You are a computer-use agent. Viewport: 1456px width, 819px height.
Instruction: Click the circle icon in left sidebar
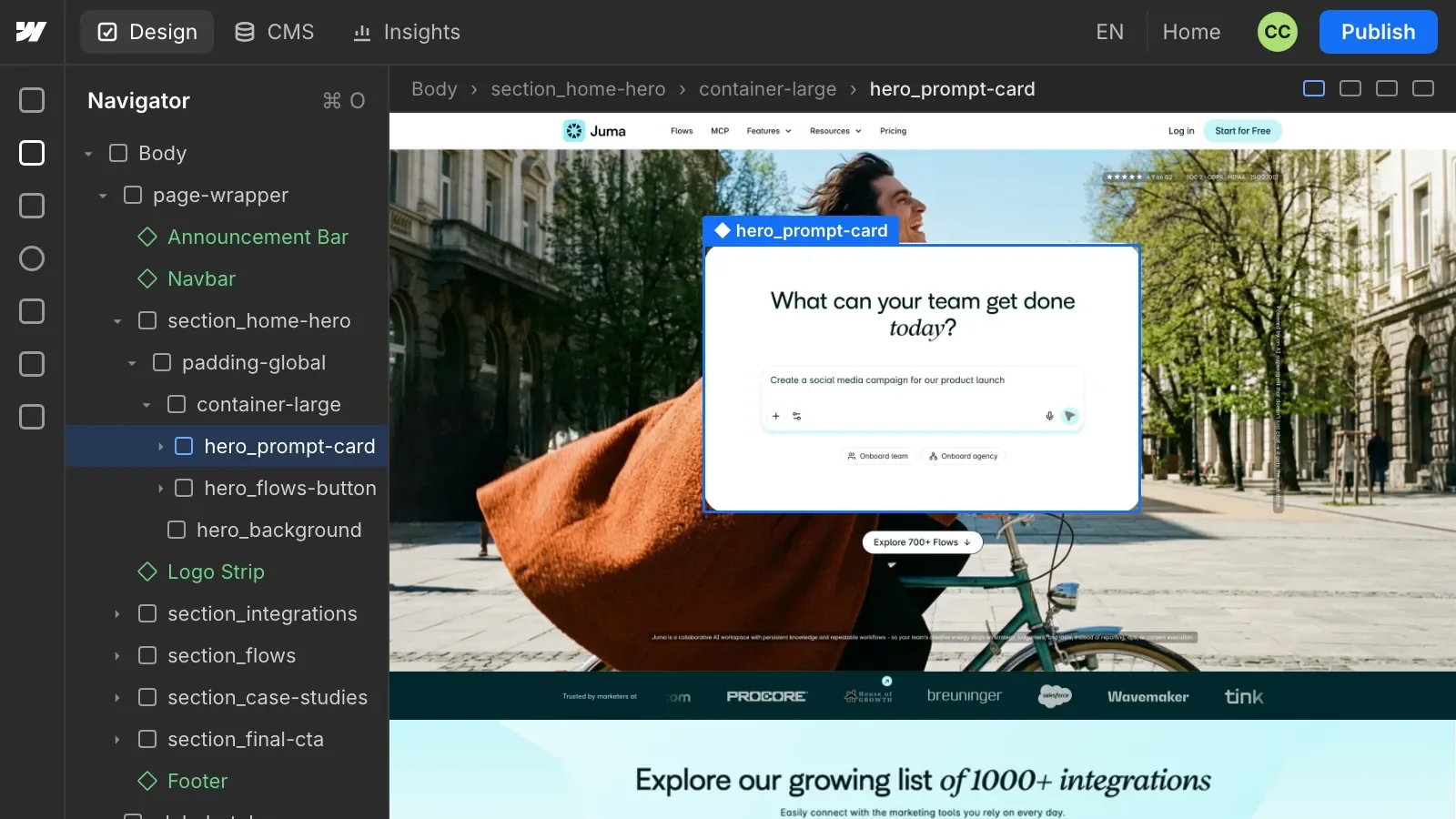click(x=32, y=258)
